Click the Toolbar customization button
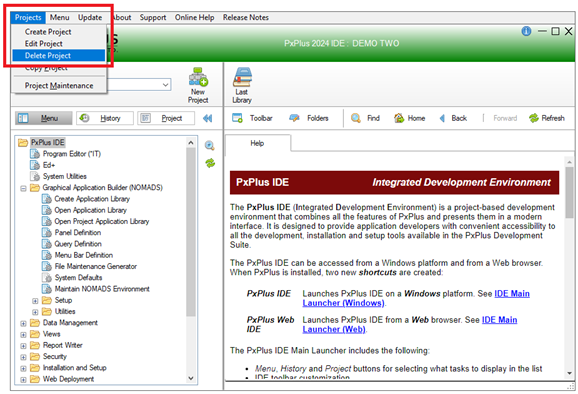 pos(253,118)
